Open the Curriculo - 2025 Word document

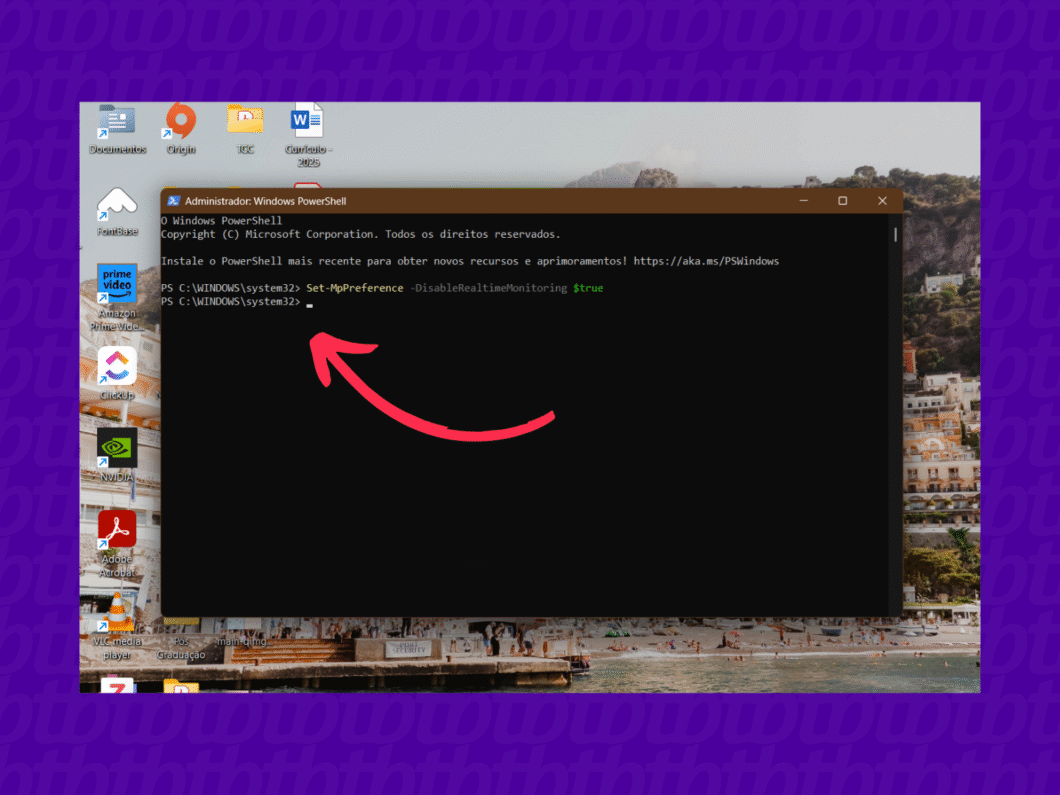pyautogui.click(x=308, y=135)
